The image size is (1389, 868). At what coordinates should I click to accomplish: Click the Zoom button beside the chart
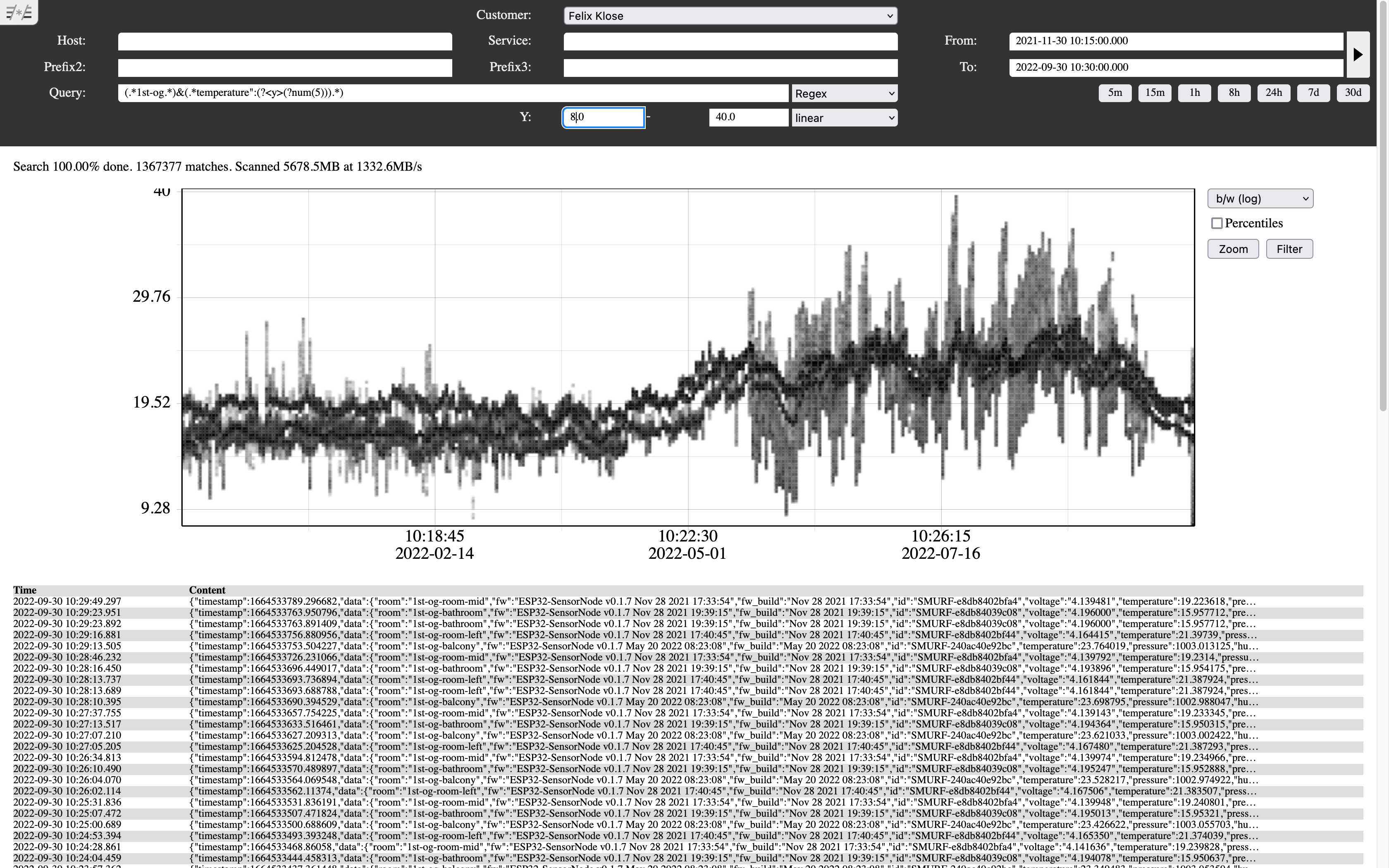1233,249
